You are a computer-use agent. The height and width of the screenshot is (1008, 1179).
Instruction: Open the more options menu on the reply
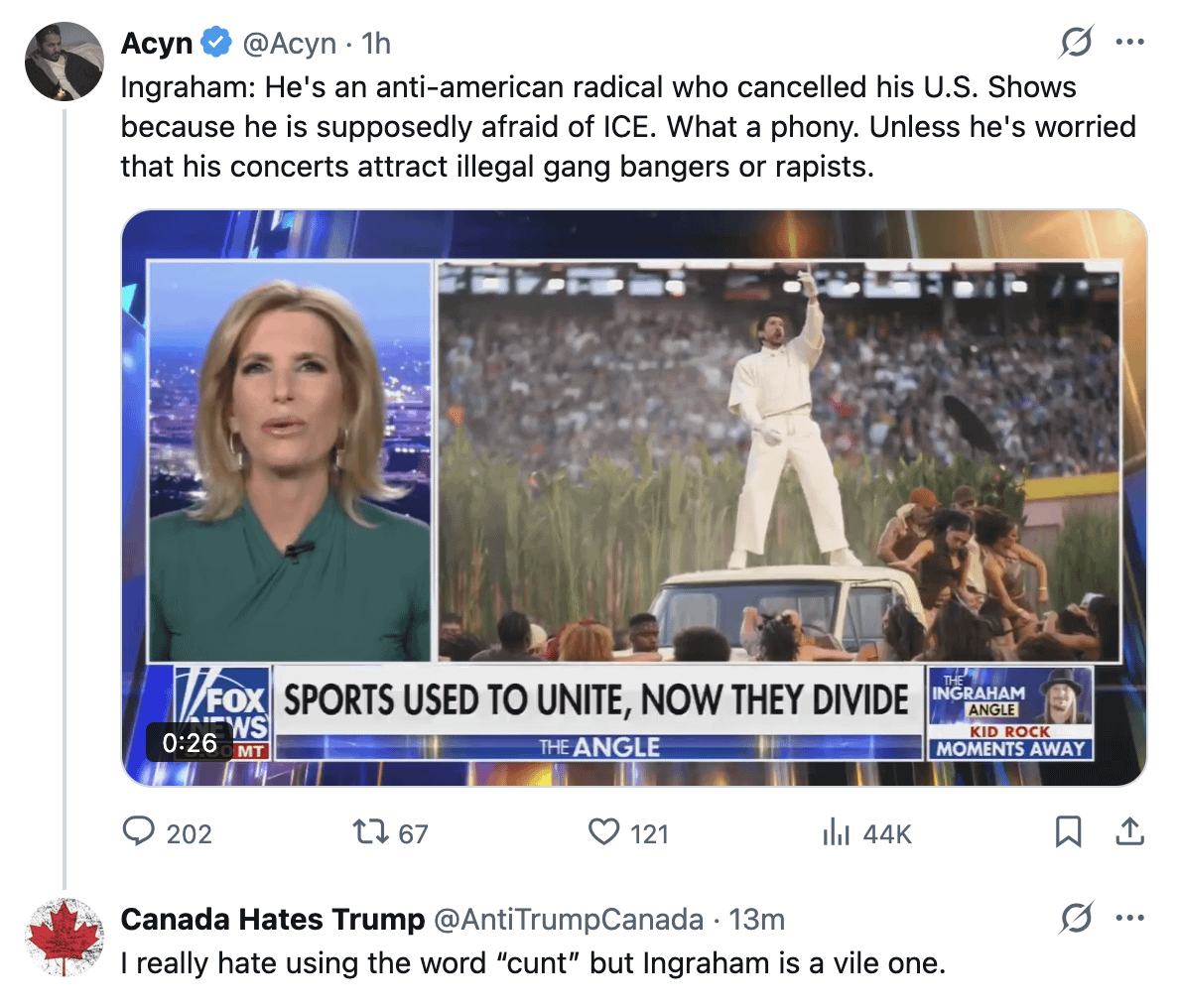pos(1130,919)
